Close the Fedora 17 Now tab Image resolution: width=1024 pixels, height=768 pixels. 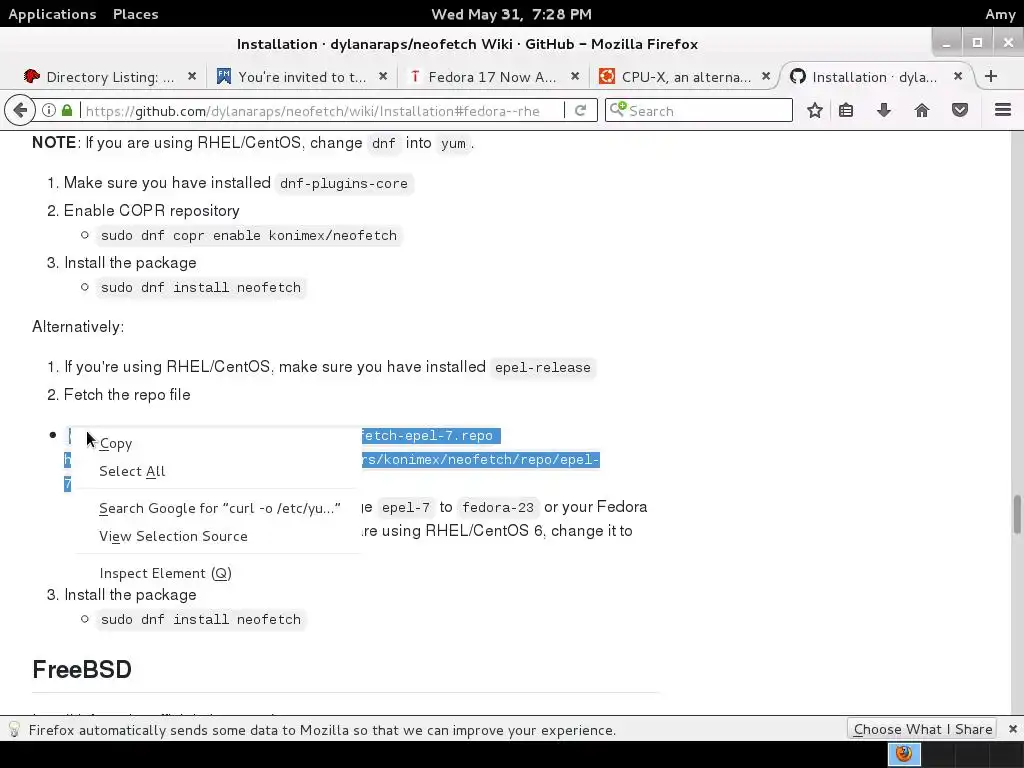click(575, 76)
